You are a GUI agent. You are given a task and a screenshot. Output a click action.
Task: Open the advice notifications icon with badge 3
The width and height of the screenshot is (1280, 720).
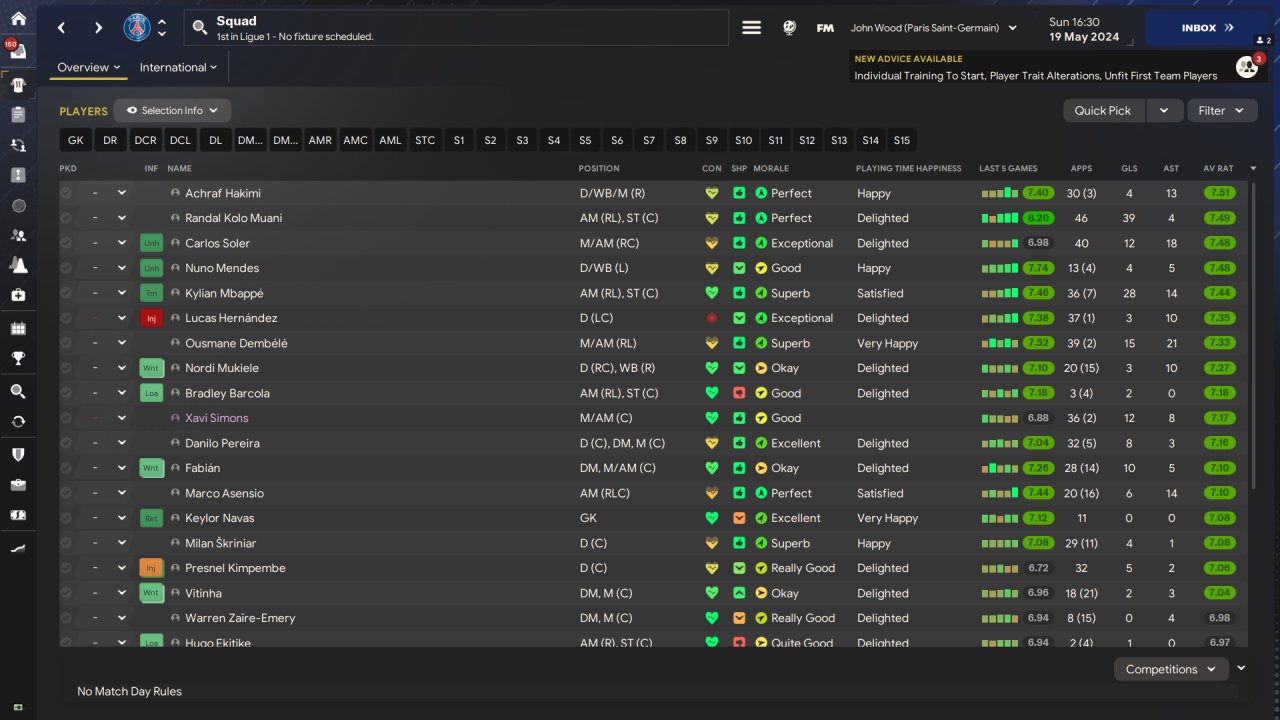(x=1247, y=67)
